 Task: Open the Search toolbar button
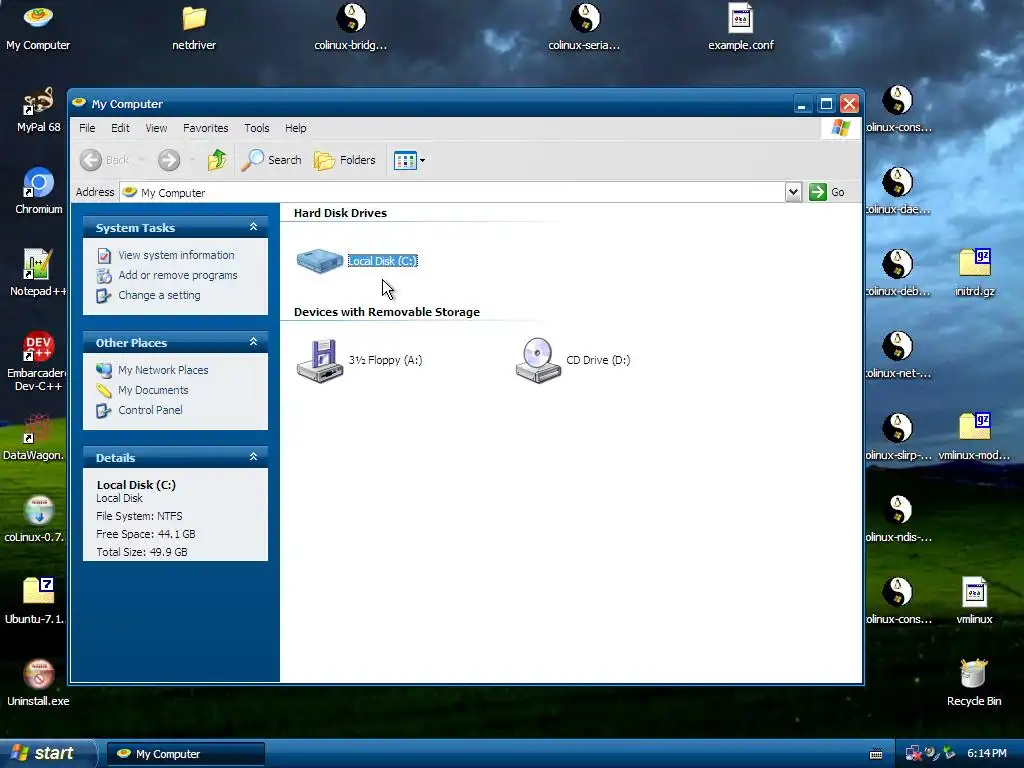coord(272,160)
